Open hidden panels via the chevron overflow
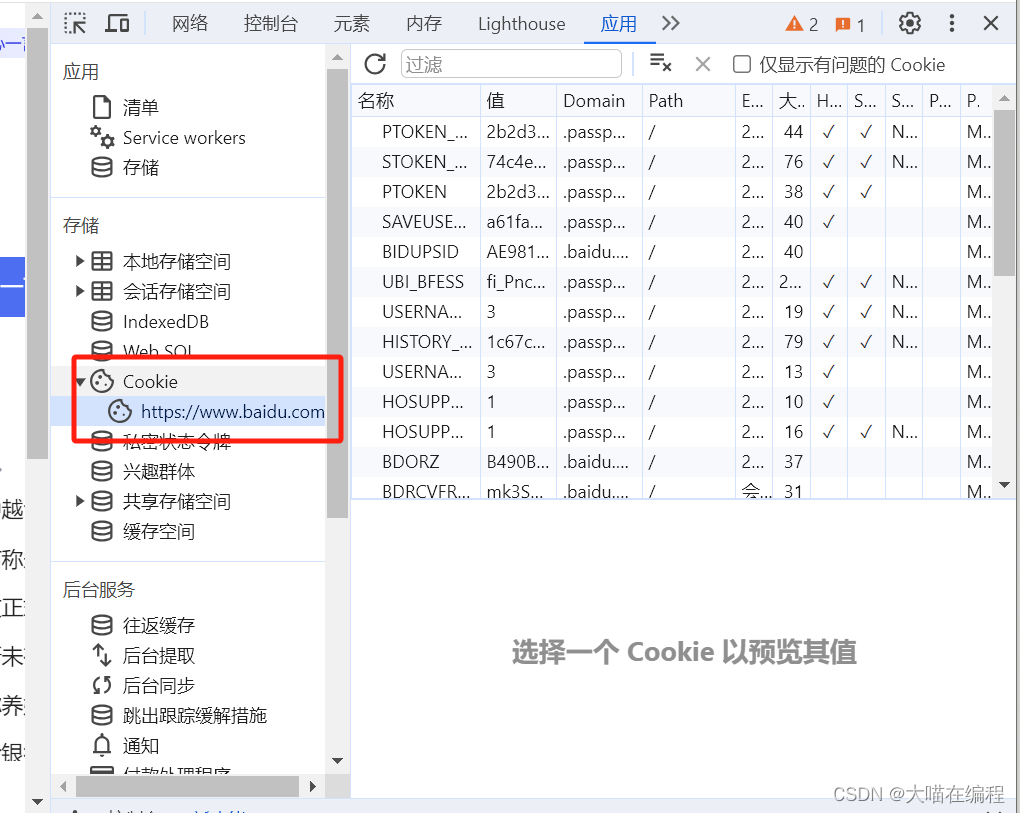The image size is (1020, 813). 670,23
